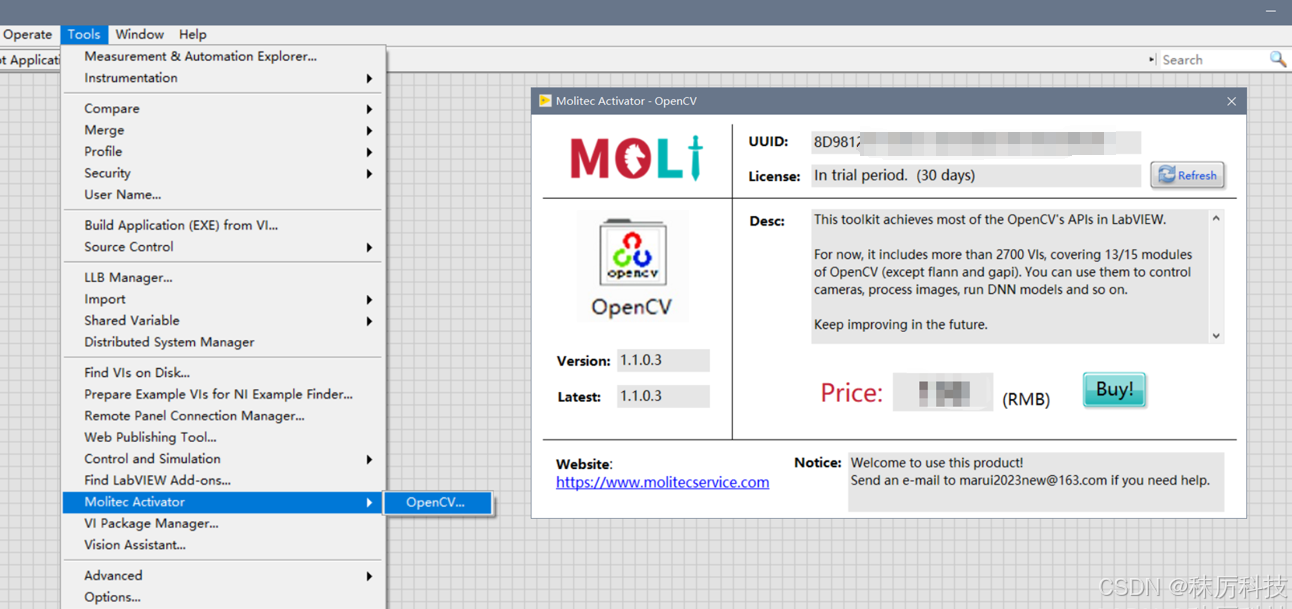Viewport: 1292px width, 609px height.
Task: Open Web Publishing Tool...
Action: click(x=223, y=437)
